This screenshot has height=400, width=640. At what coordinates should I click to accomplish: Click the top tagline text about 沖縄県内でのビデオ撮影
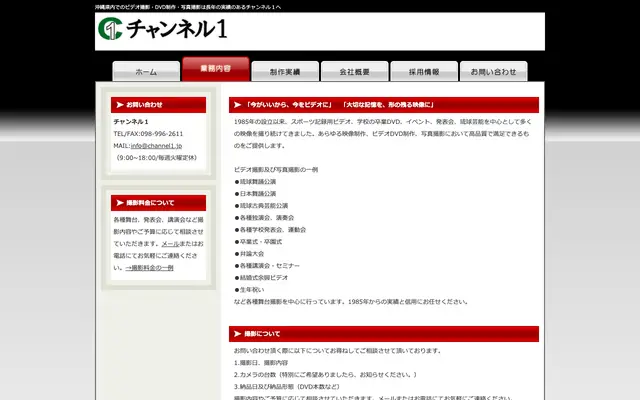tap(188, 7)
